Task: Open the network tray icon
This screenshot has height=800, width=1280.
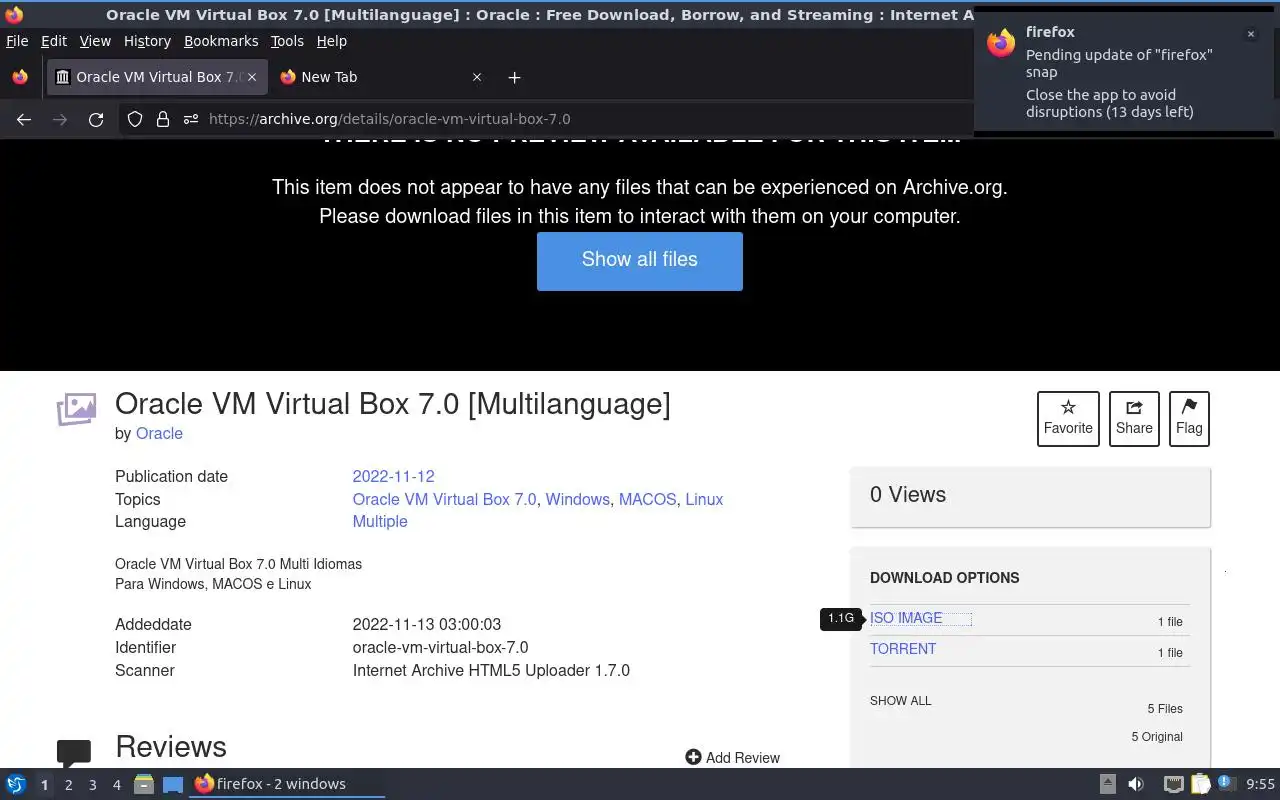Action: pyautogui.click(x=1173, y=784)
